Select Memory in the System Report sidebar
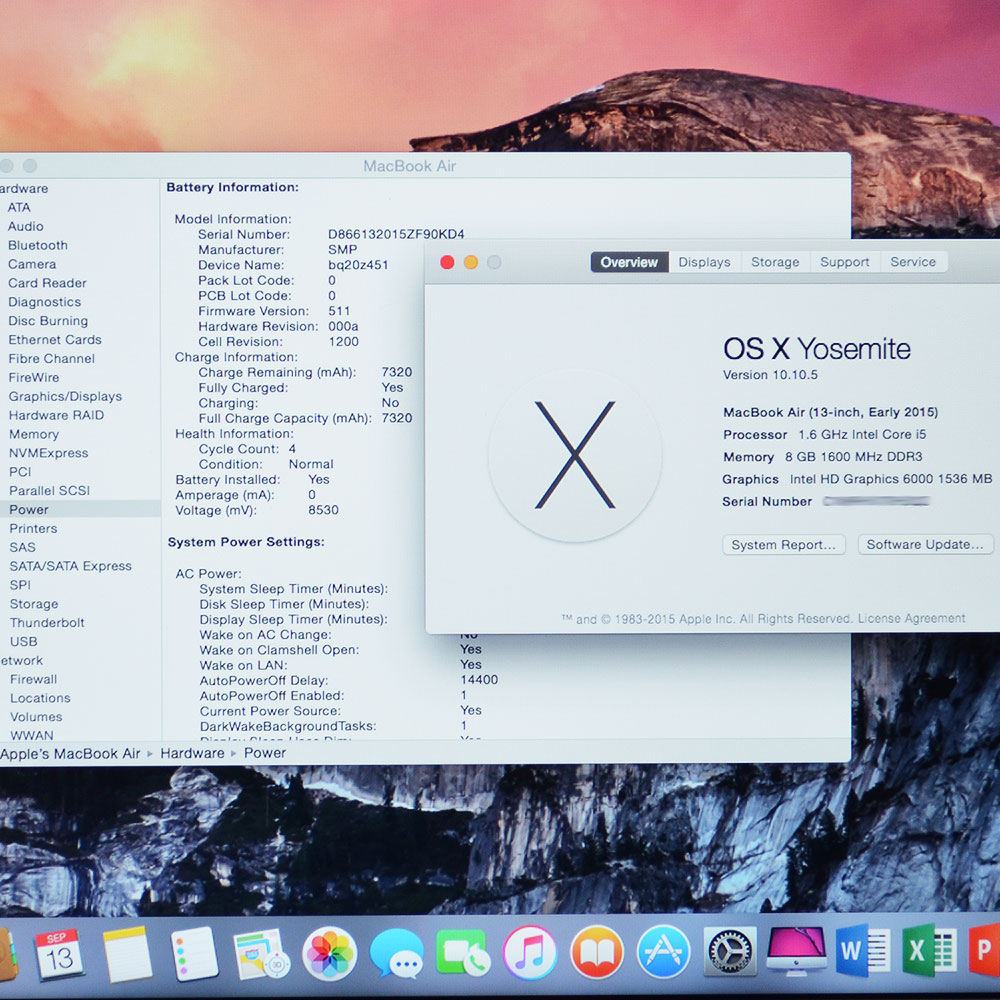Image resolution: width=1000 pixels, height=1000 pixels. tap(34, 434)
